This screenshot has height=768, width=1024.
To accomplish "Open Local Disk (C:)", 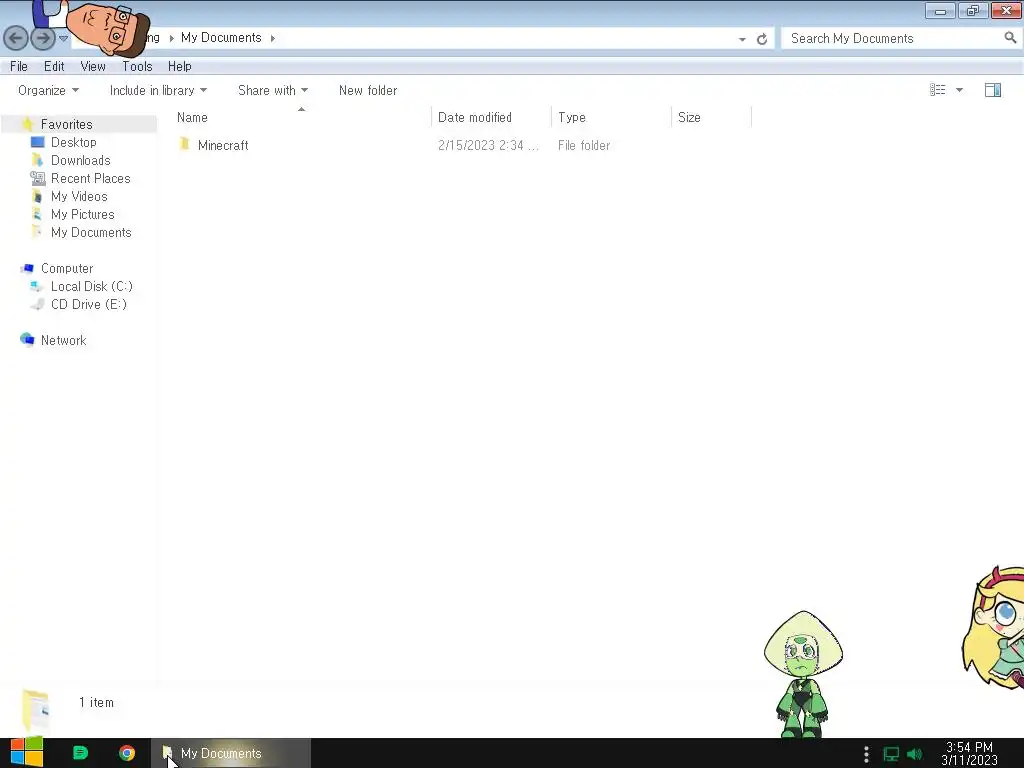I will click(x=91, y=286).
